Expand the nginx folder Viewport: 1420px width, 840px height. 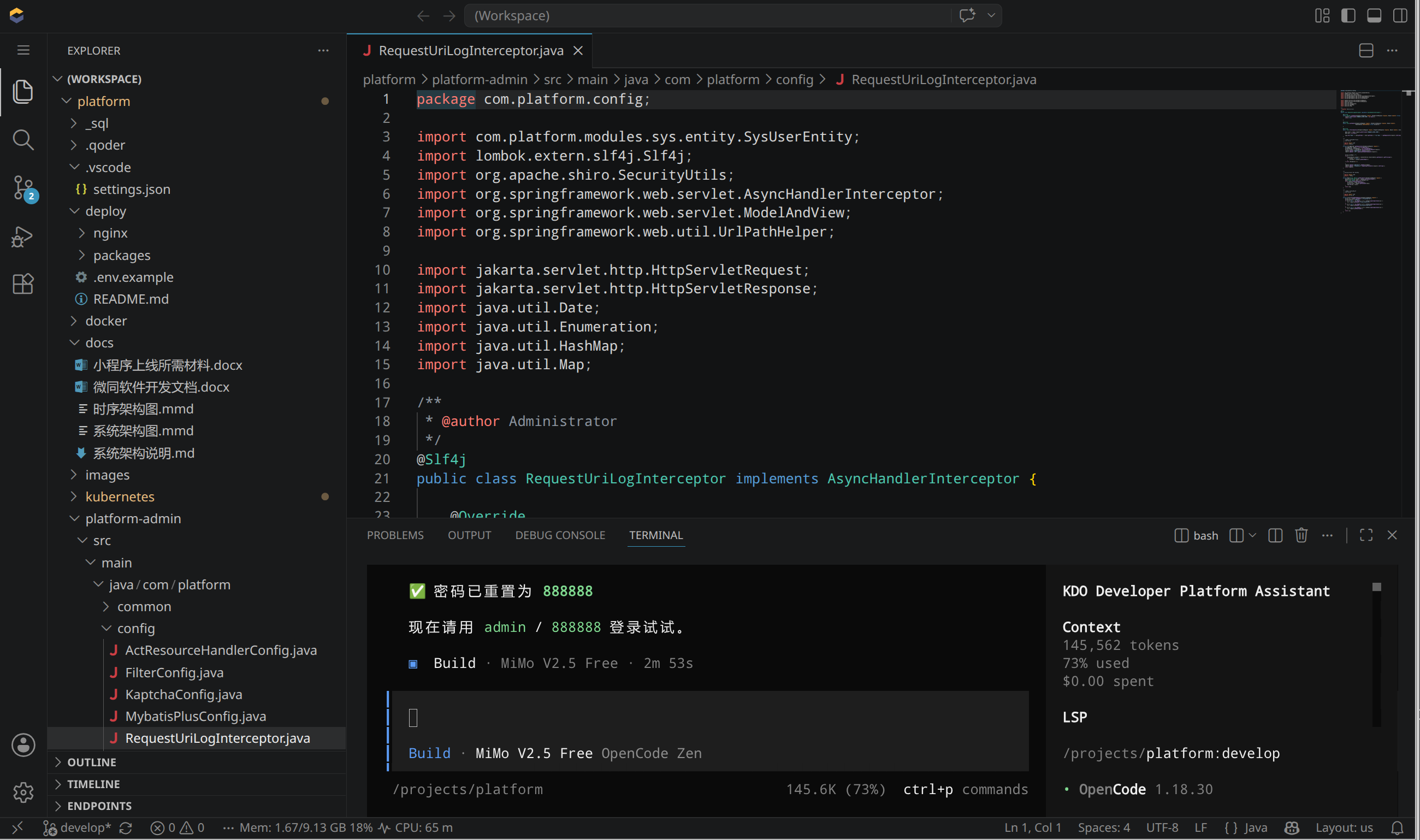197,233
